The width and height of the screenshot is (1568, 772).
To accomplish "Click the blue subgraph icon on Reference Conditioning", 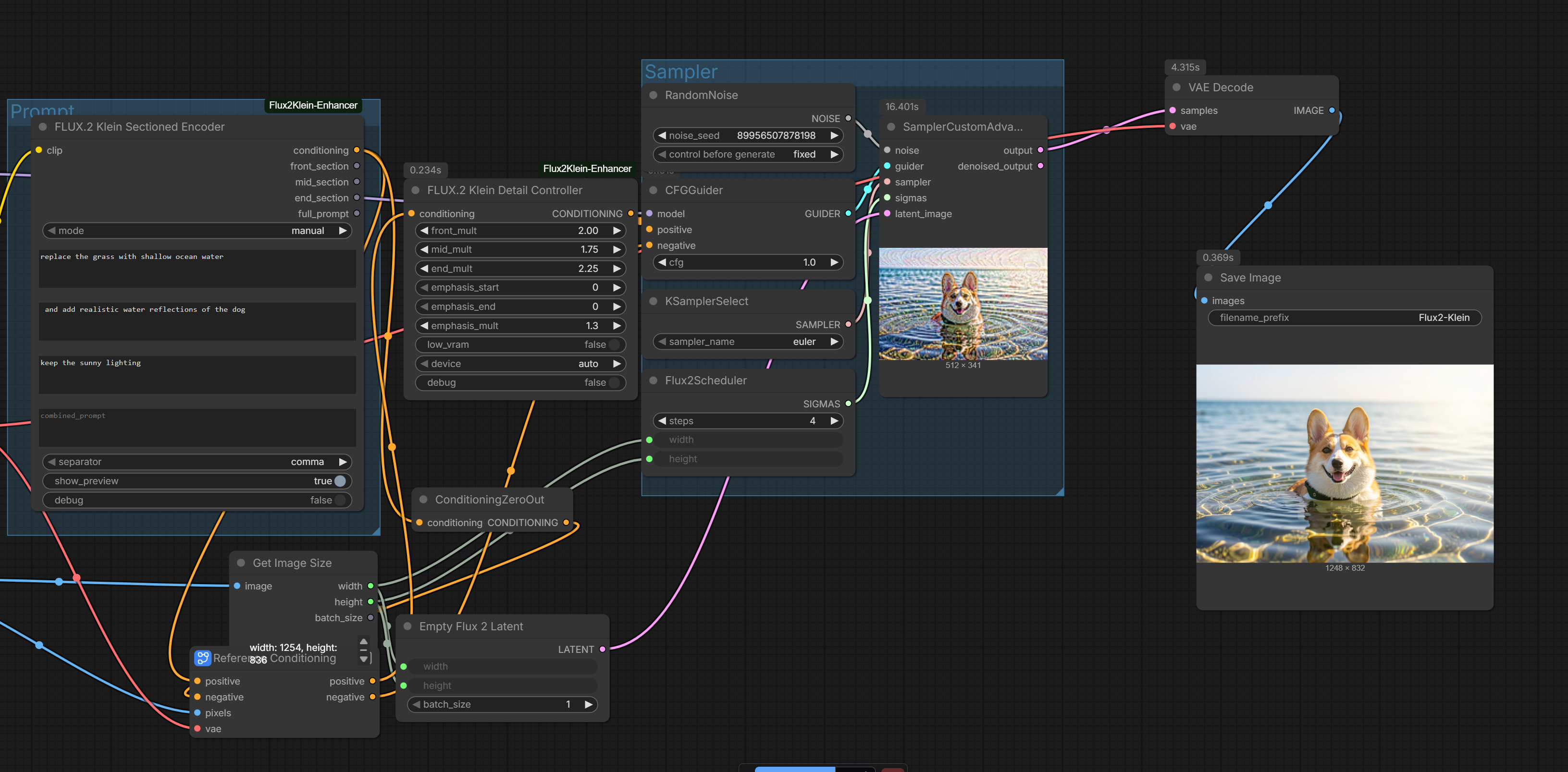I will tap(202, 658).
